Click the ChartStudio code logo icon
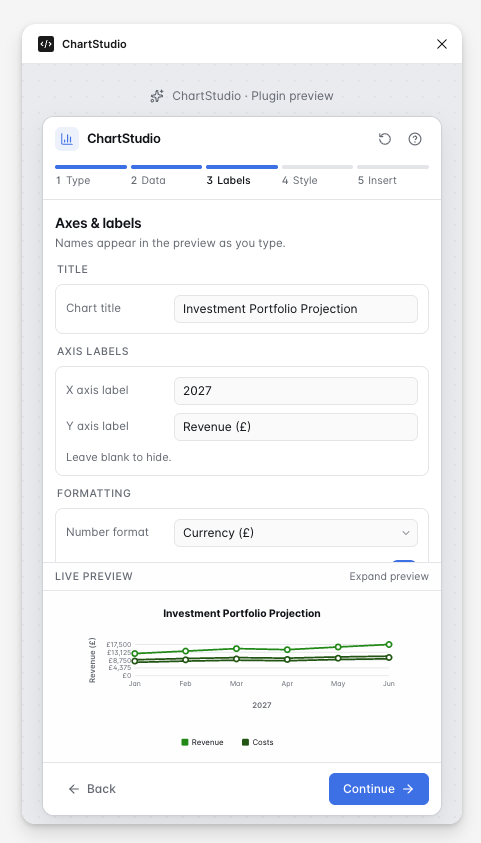Viewport: 481px width, 843px height. tap(46, 44)
